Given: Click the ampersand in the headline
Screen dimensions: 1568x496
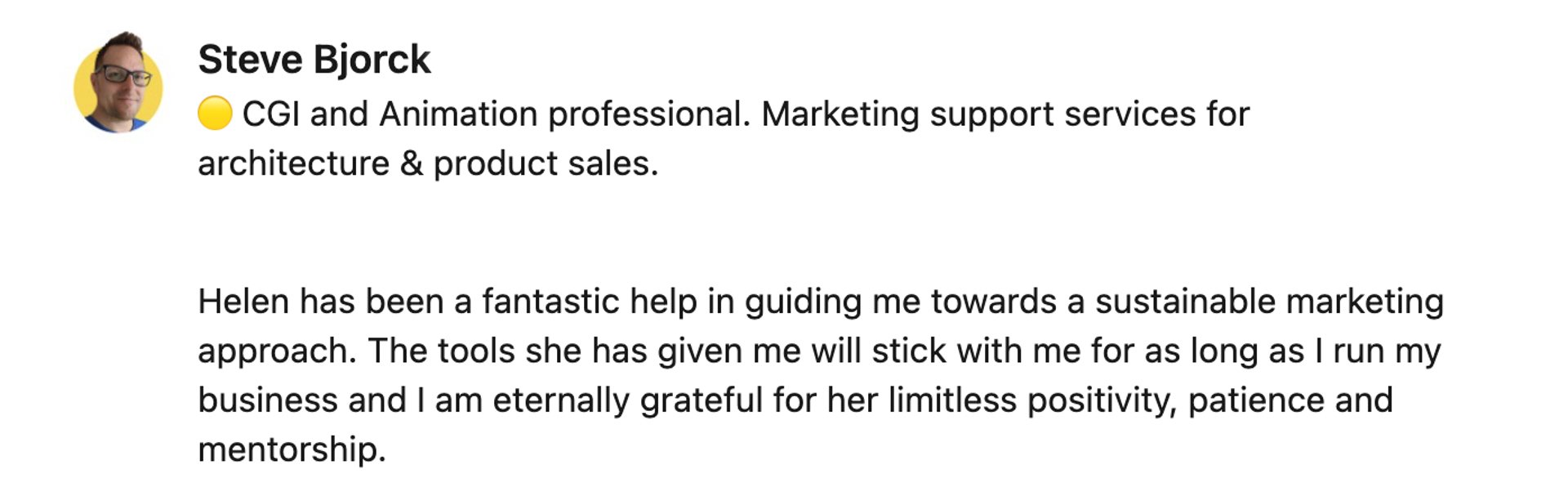Looking at the screenshot, I should tap(412, 163).
